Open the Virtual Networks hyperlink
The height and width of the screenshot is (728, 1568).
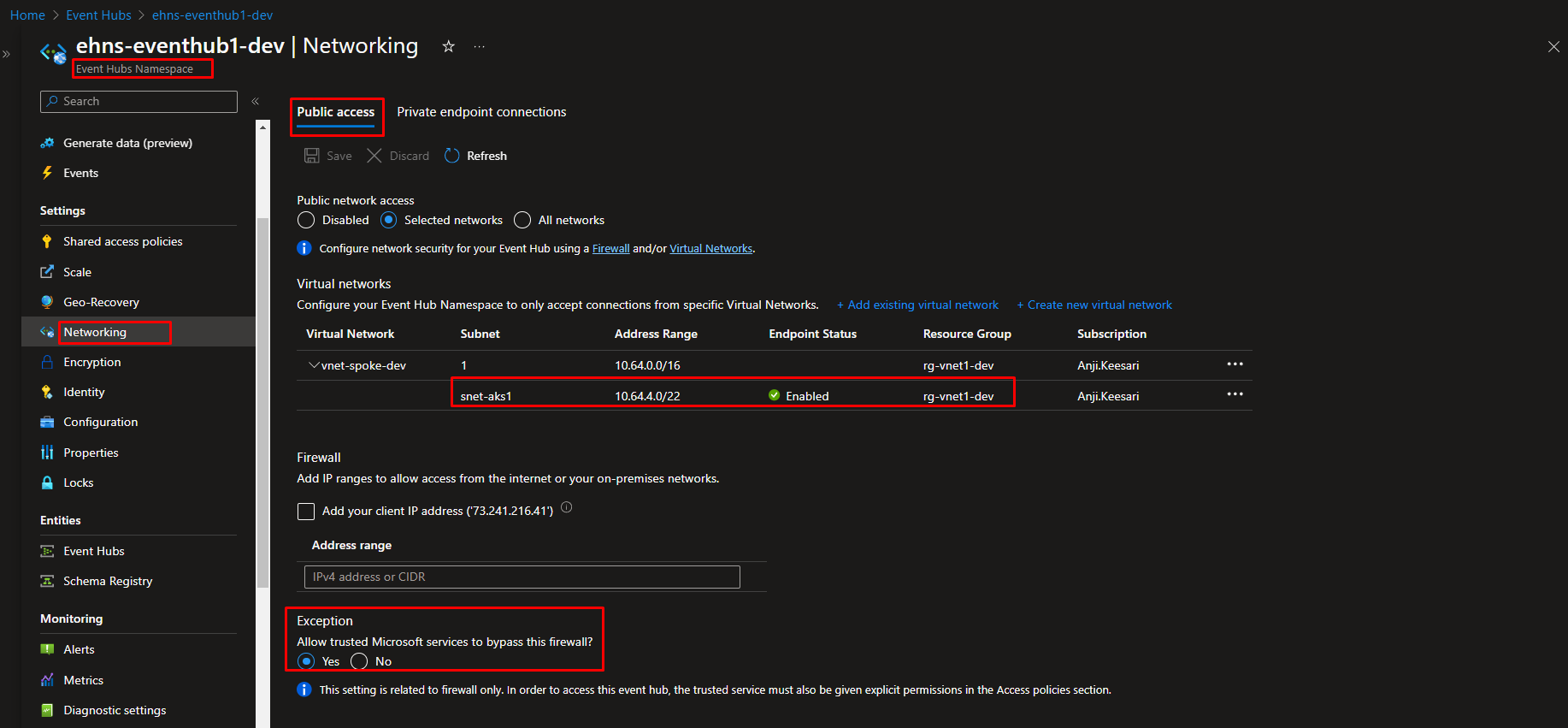710,249
